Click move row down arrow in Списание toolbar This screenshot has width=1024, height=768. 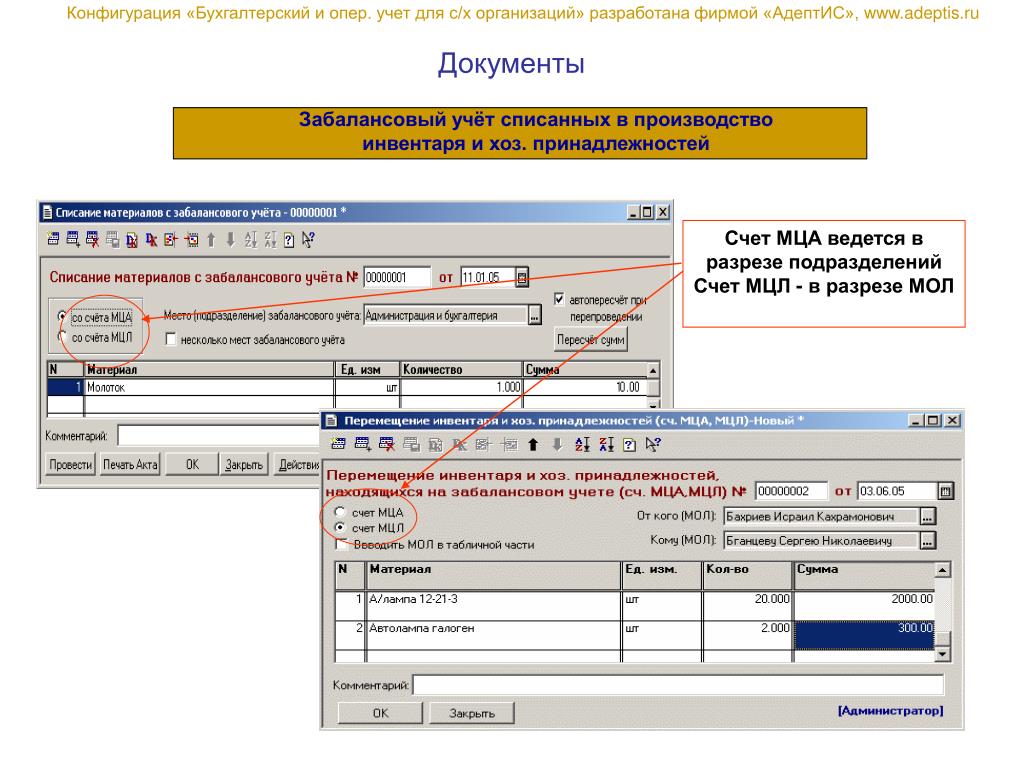click(x=231, y=240)
